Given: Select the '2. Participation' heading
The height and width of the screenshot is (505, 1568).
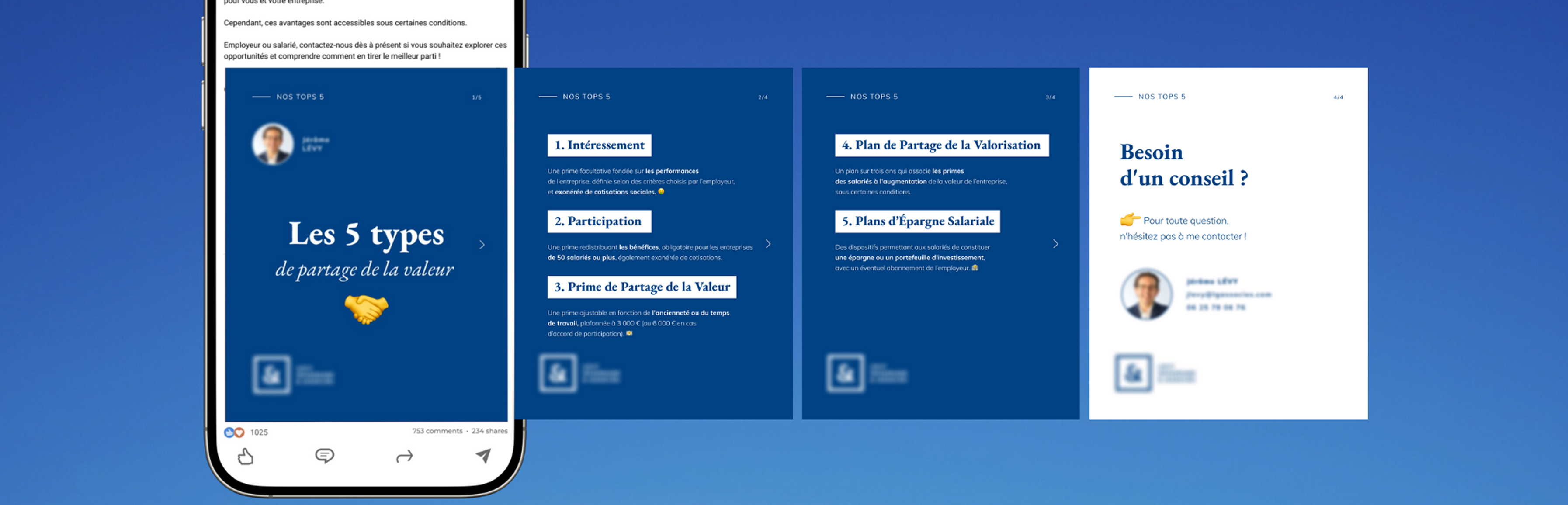Looking at the screenshot, I should 599,221.
